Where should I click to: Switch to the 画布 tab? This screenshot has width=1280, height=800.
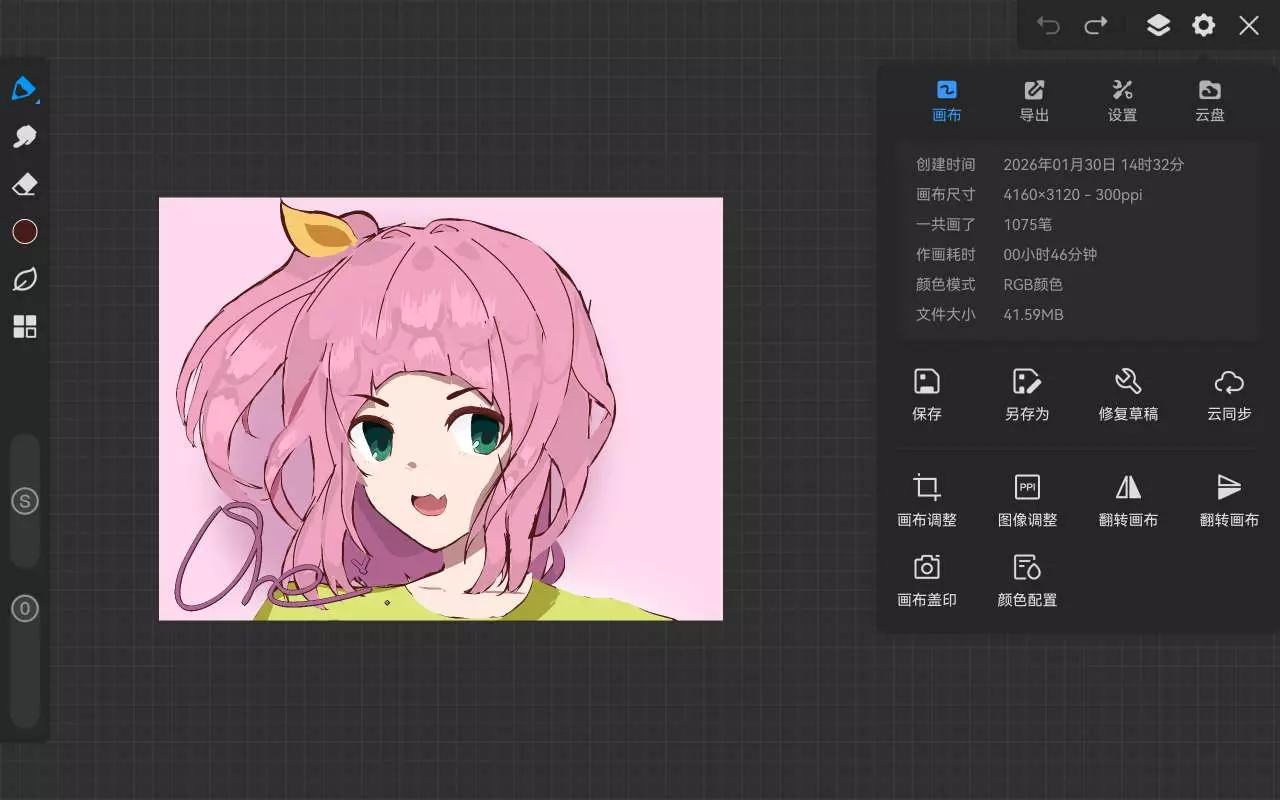[947, 101]
